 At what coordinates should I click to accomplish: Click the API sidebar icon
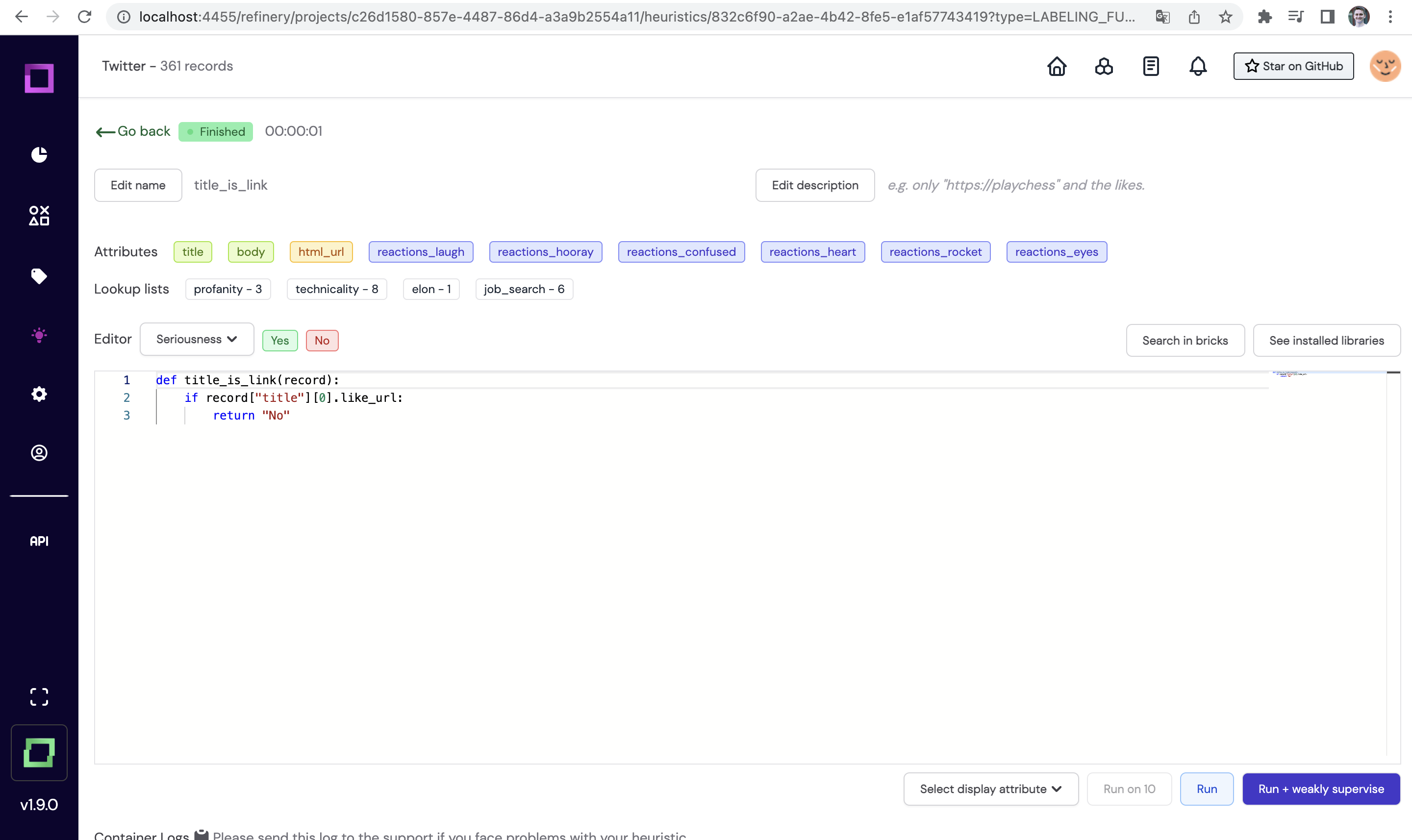39,541
